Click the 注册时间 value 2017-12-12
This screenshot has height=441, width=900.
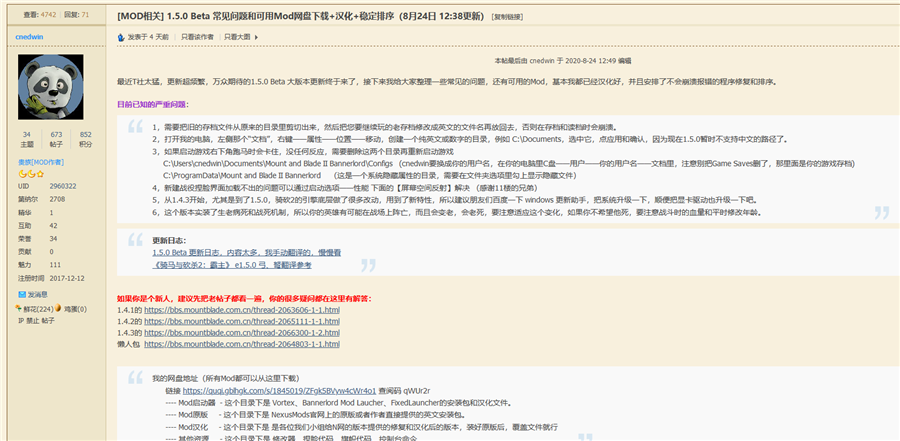coord(67,278)
